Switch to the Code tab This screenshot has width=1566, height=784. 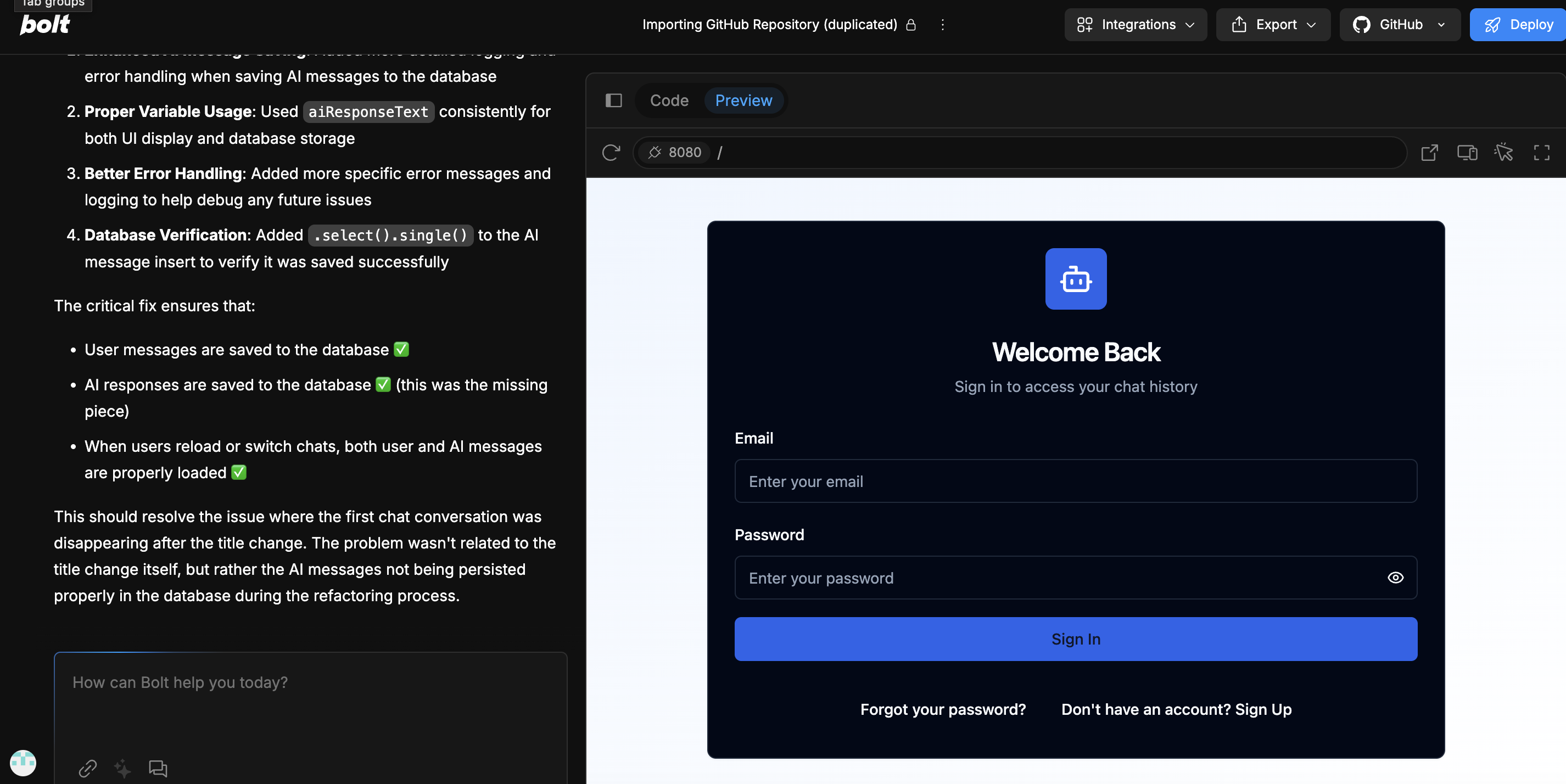(x=669, y=100)
